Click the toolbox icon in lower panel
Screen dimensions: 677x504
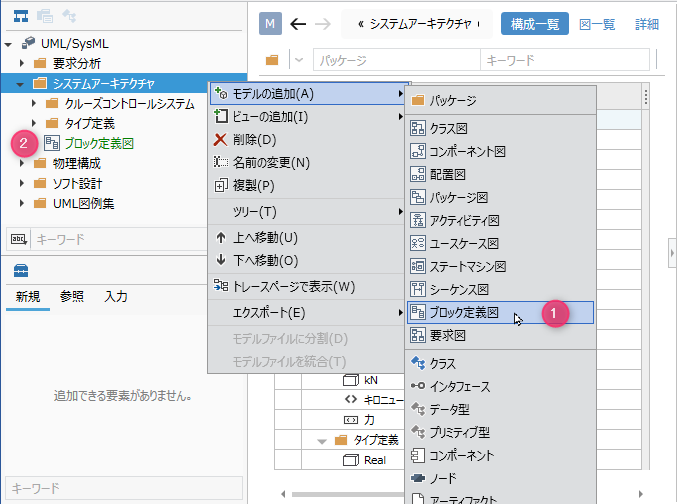click(21, 271)
